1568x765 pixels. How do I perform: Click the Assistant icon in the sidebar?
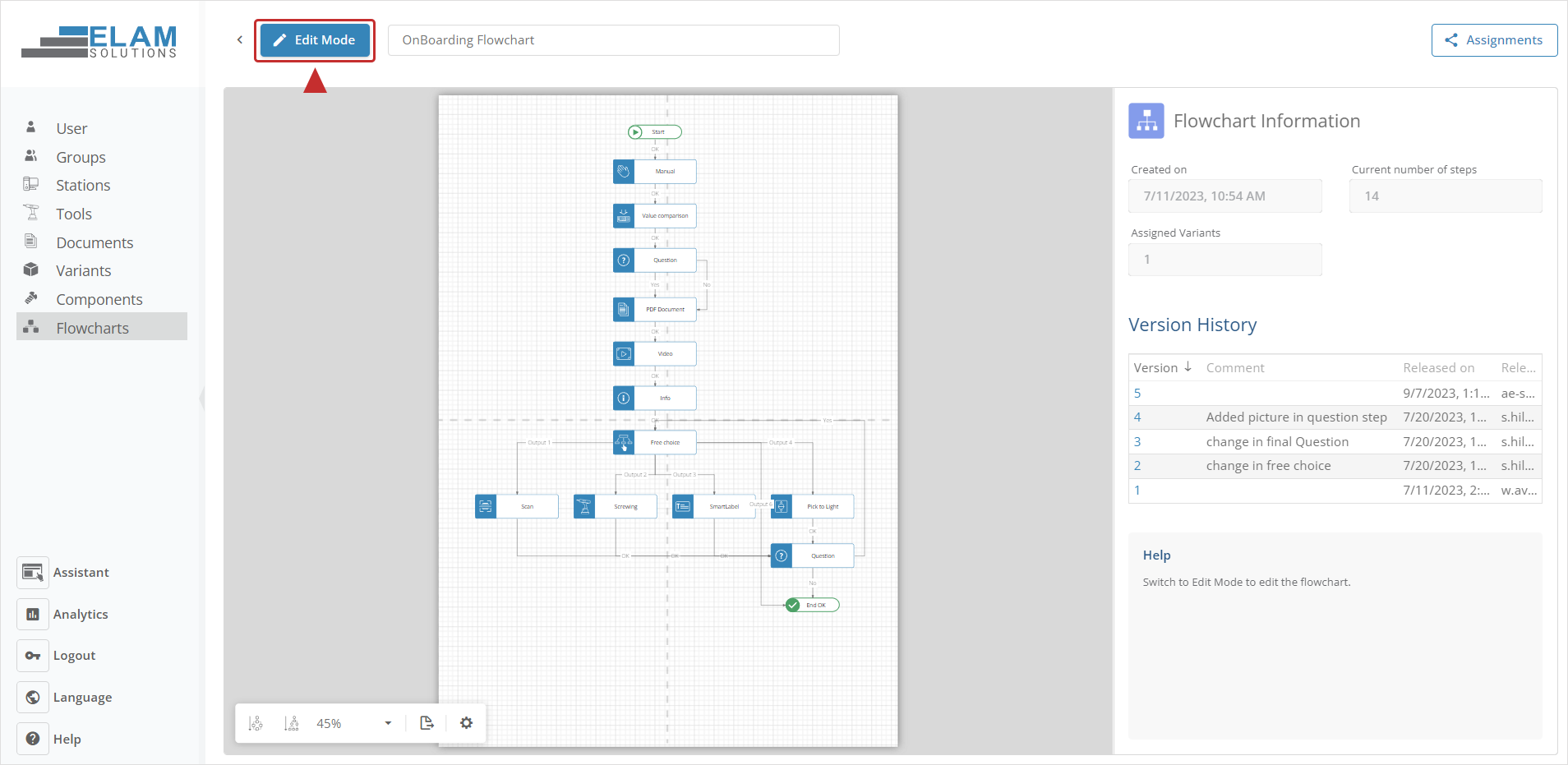pyautogui.click(x=32, y=572)
